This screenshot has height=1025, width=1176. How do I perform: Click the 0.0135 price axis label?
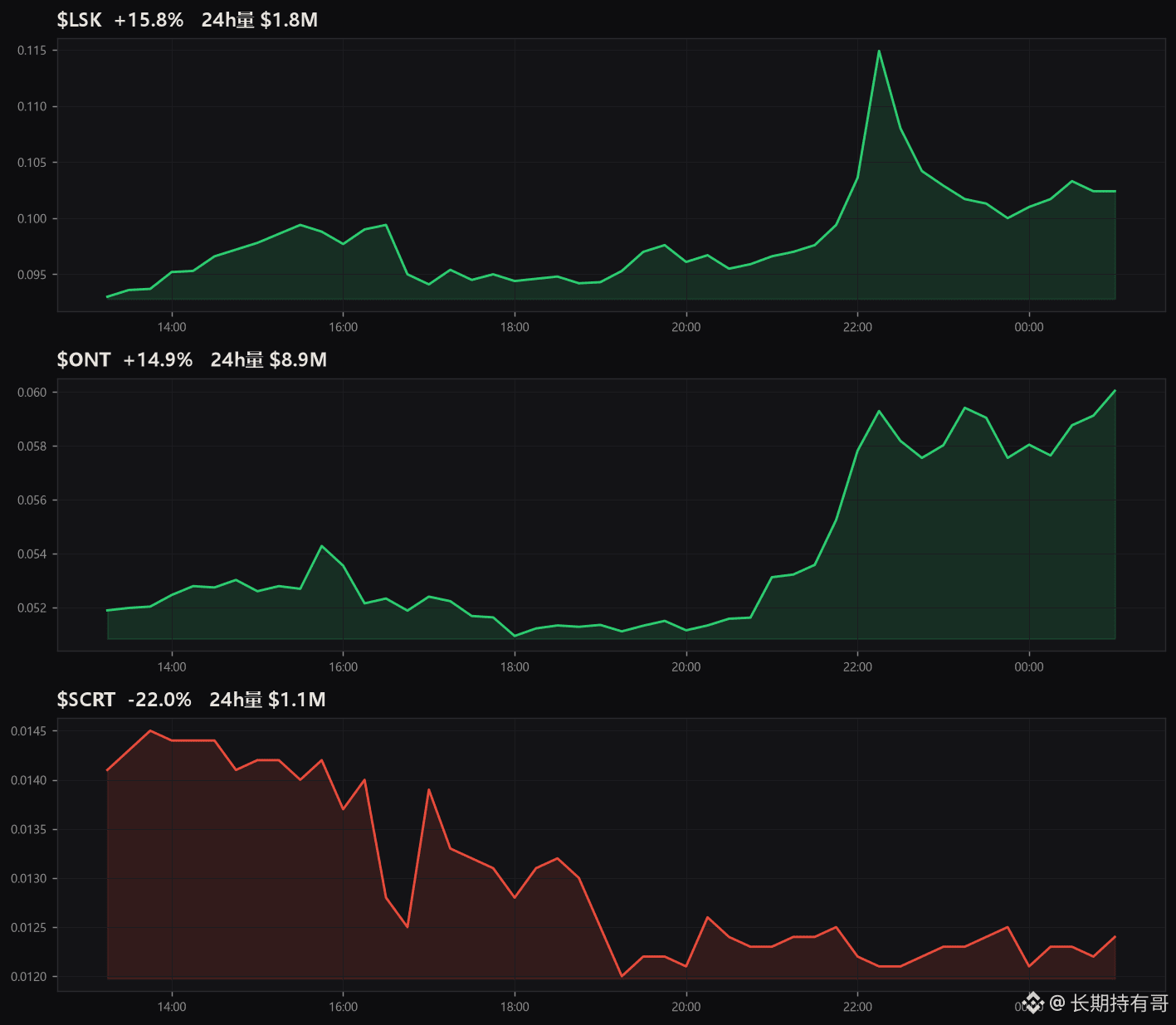point(30,829)
